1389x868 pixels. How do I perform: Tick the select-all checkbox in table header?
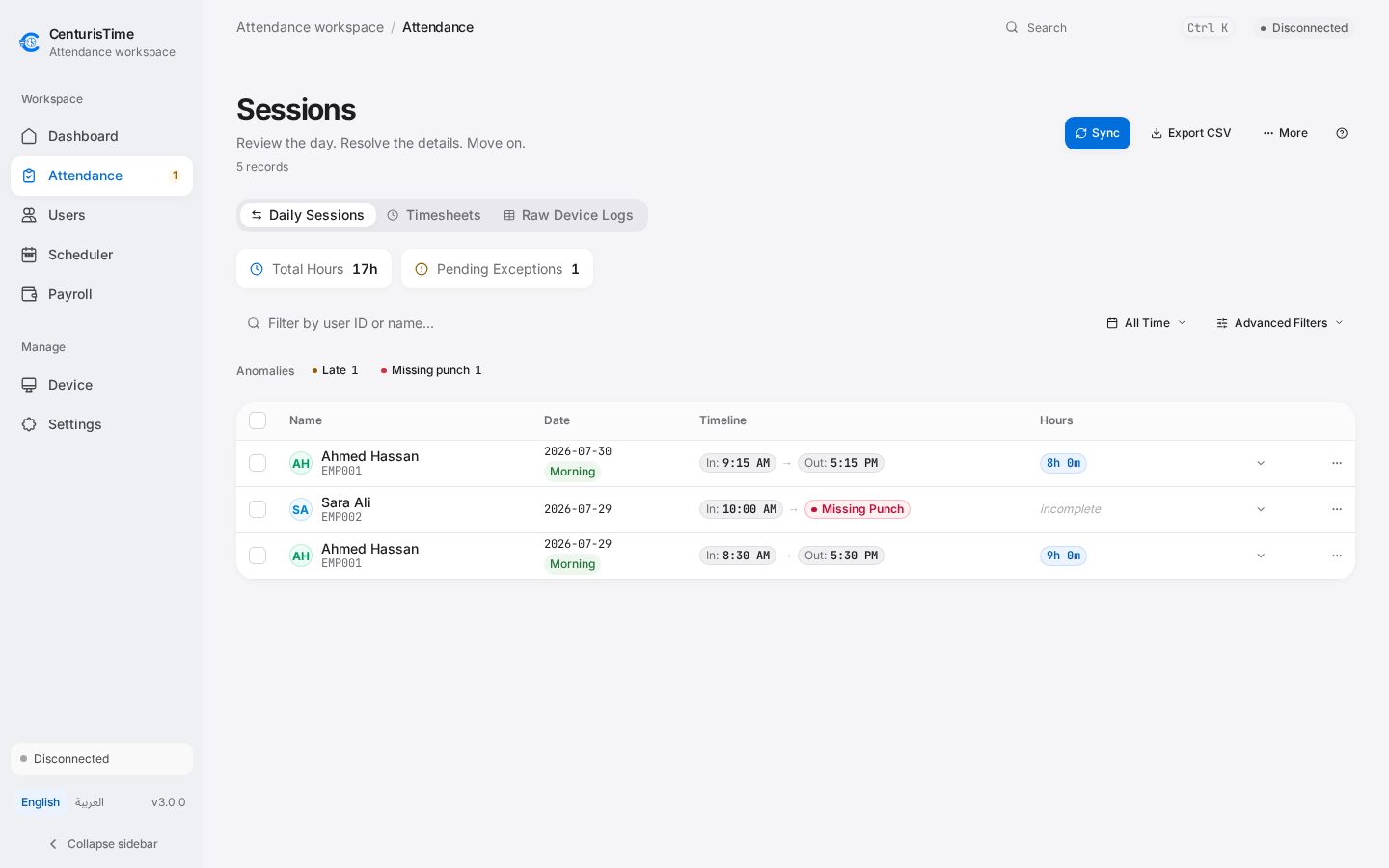[258, 420]
